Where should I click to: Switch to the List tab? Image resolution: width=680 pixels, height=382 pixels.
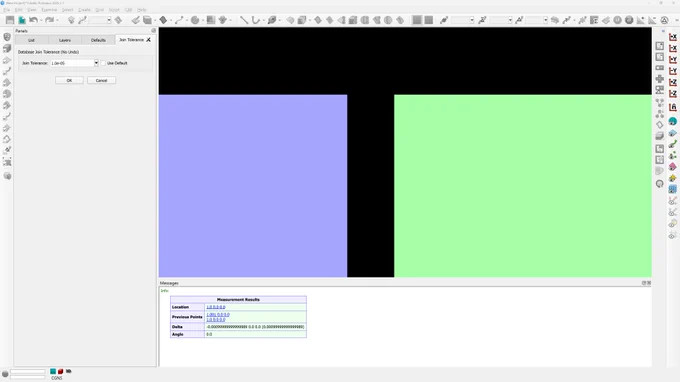[x=31, y=40]
